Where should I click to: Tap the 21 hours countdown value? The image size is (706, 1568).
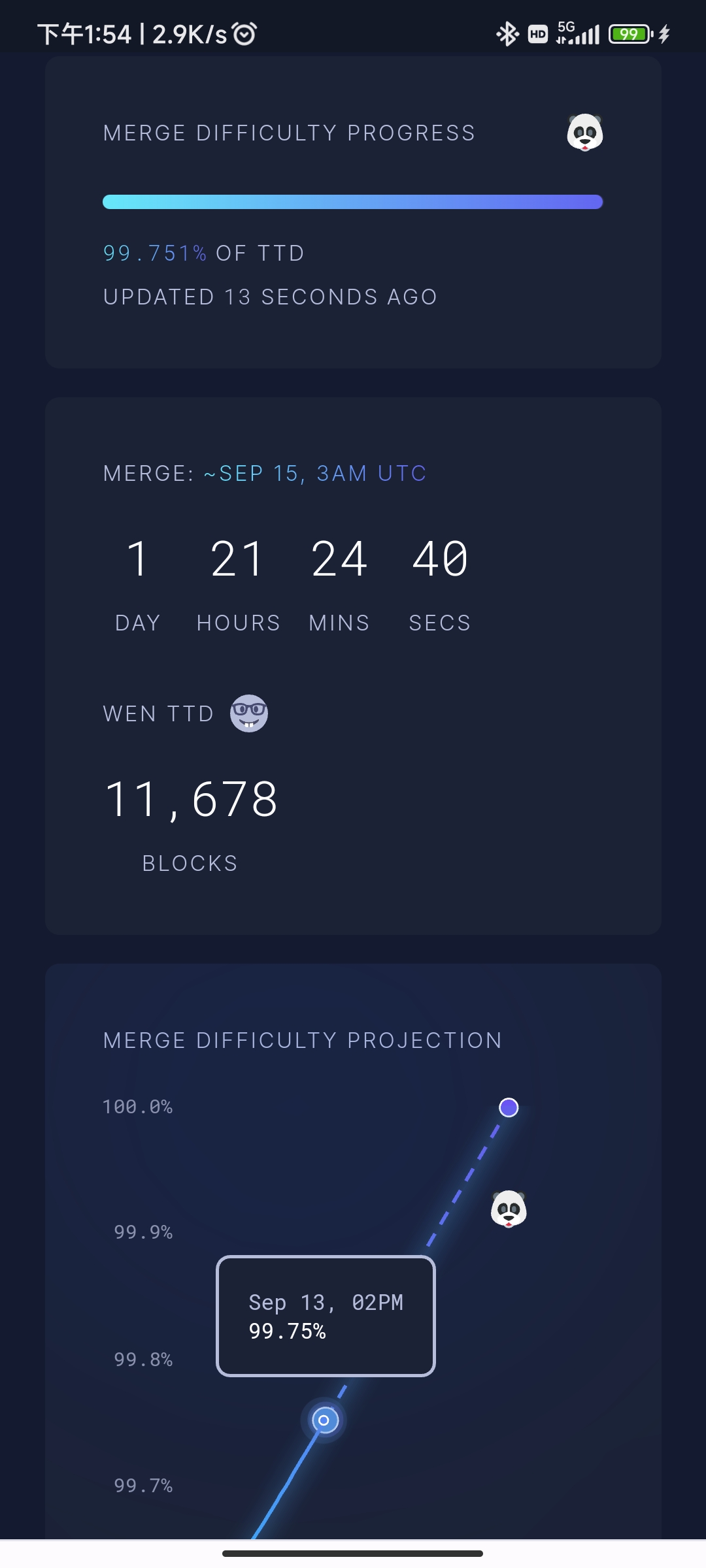coord(238,559)
